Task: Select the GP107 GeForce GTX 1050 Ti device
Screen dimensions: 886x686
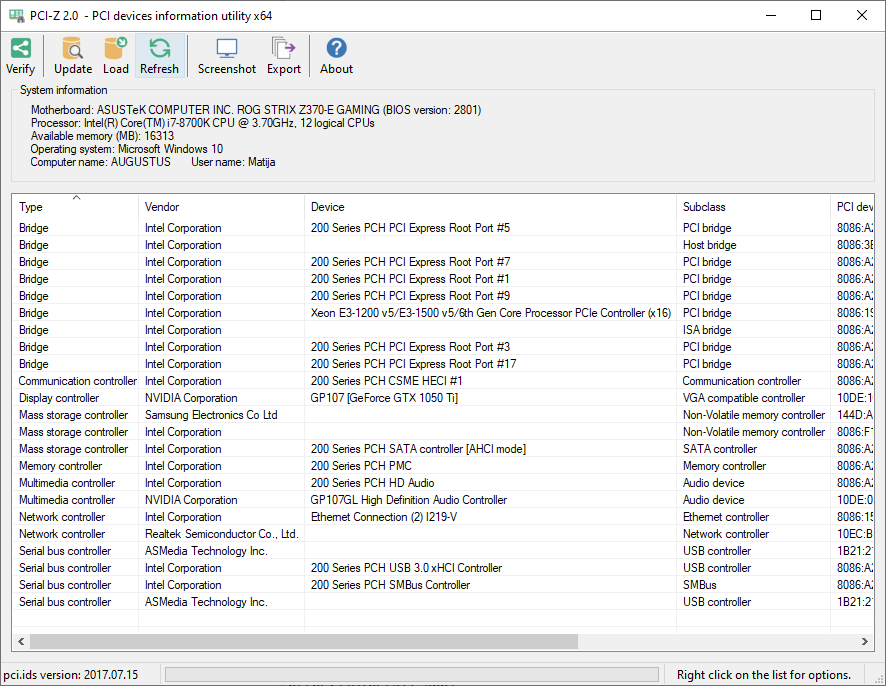Action: (x=384, y=398)
